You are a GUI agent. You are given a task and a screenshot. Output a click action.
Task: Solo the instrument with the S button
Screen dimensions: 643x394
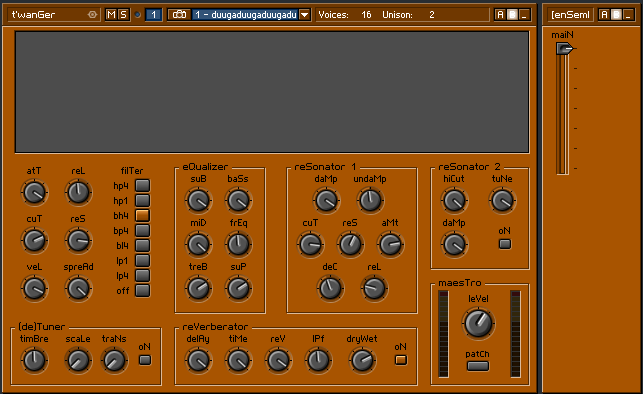pos(123,15)
